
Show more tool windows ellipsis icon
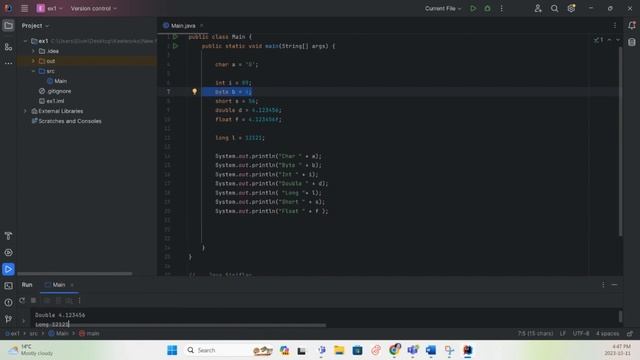[8, 63]
